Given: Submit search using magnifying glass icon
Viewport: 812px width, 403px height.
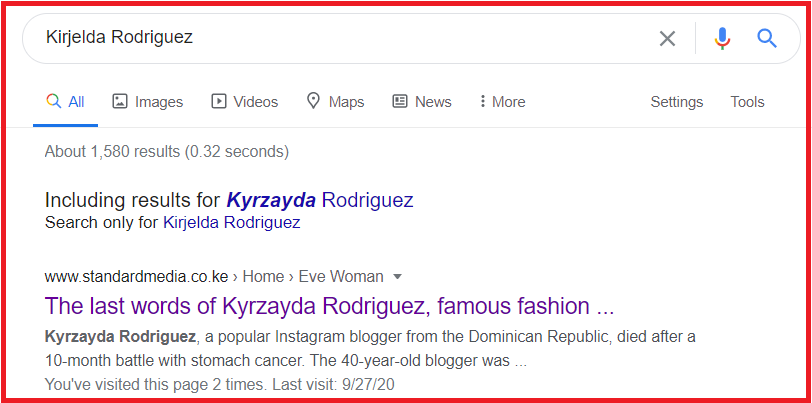Looking at the screenshot, I should point(766,38).
